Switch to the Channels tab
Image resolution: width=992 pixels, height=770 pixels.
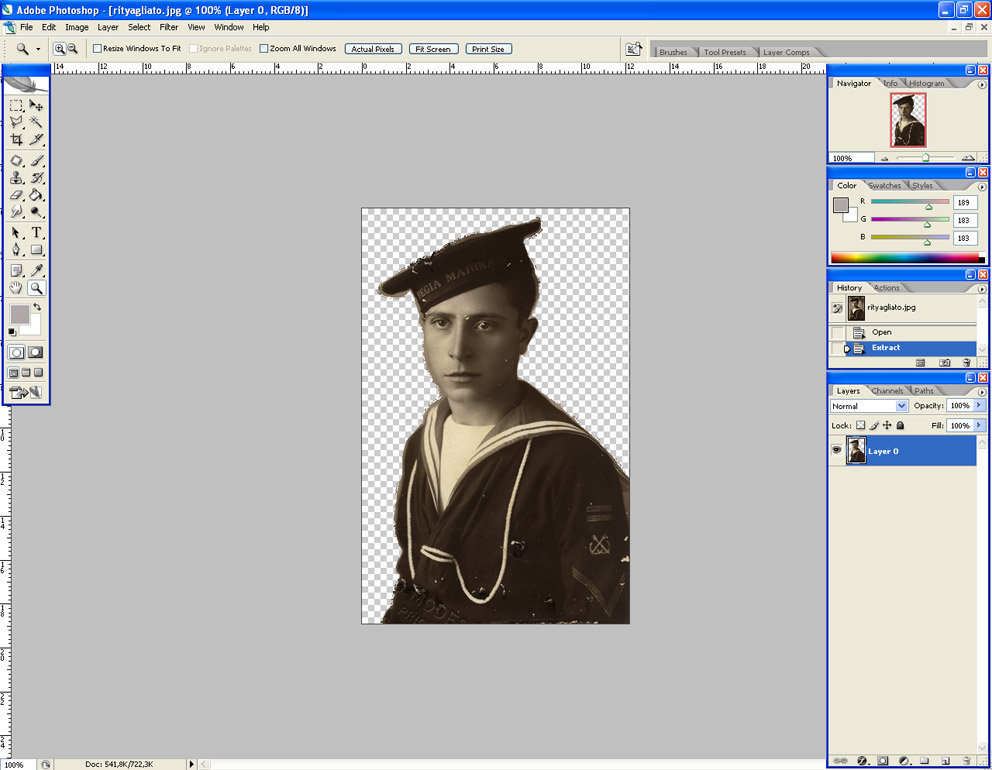[x=887, y=390]
